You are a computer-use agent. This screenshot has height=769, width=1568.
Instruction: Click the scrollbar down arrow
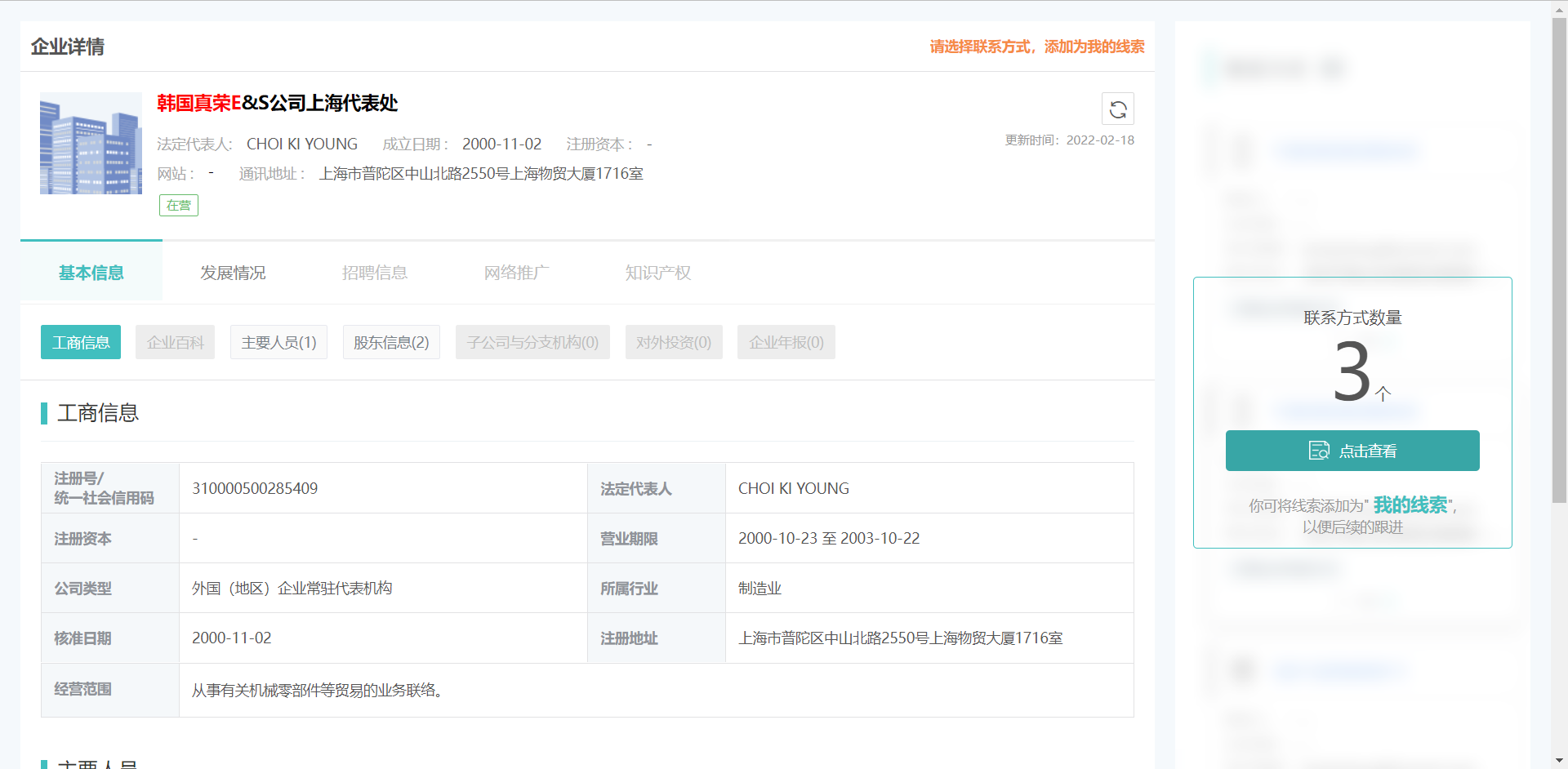coord(1559,761)
